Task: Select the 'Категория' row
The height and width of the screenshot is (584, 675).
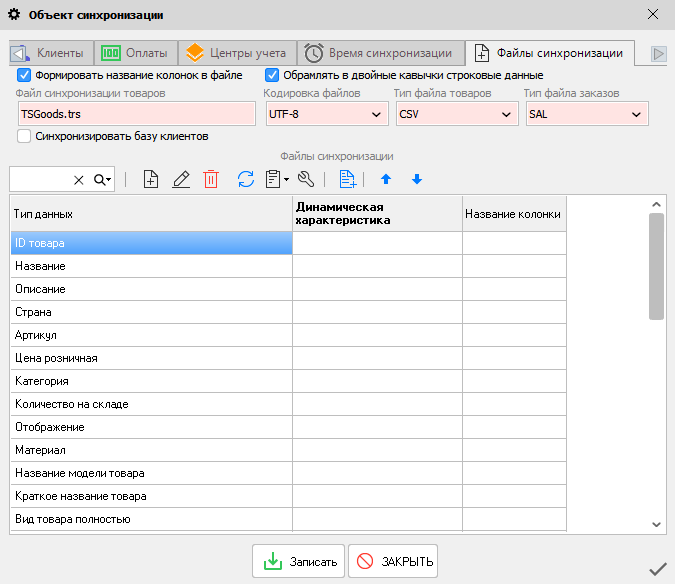Action: point(288,381)
